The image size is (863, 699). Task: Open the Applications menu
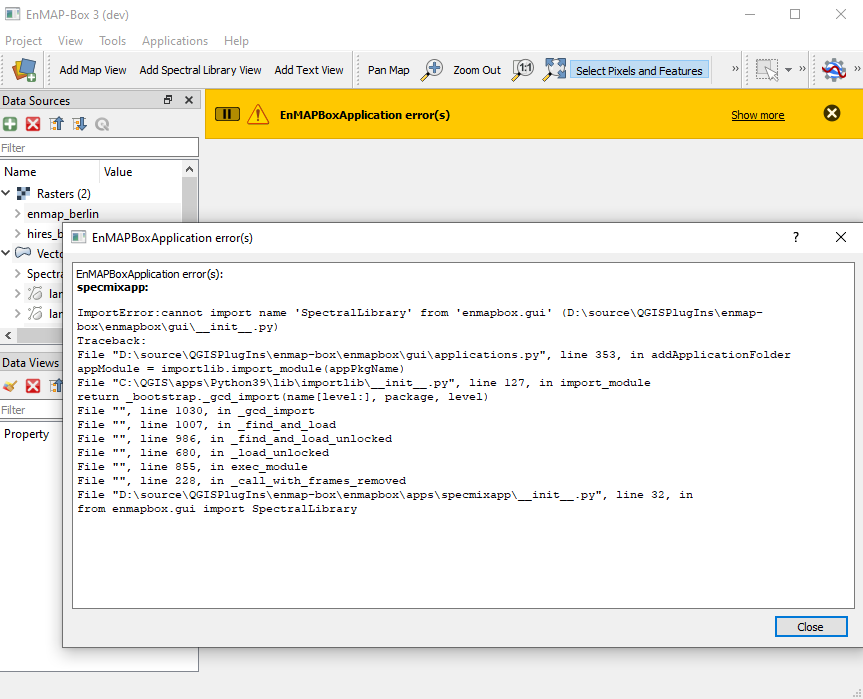(175, 41)
